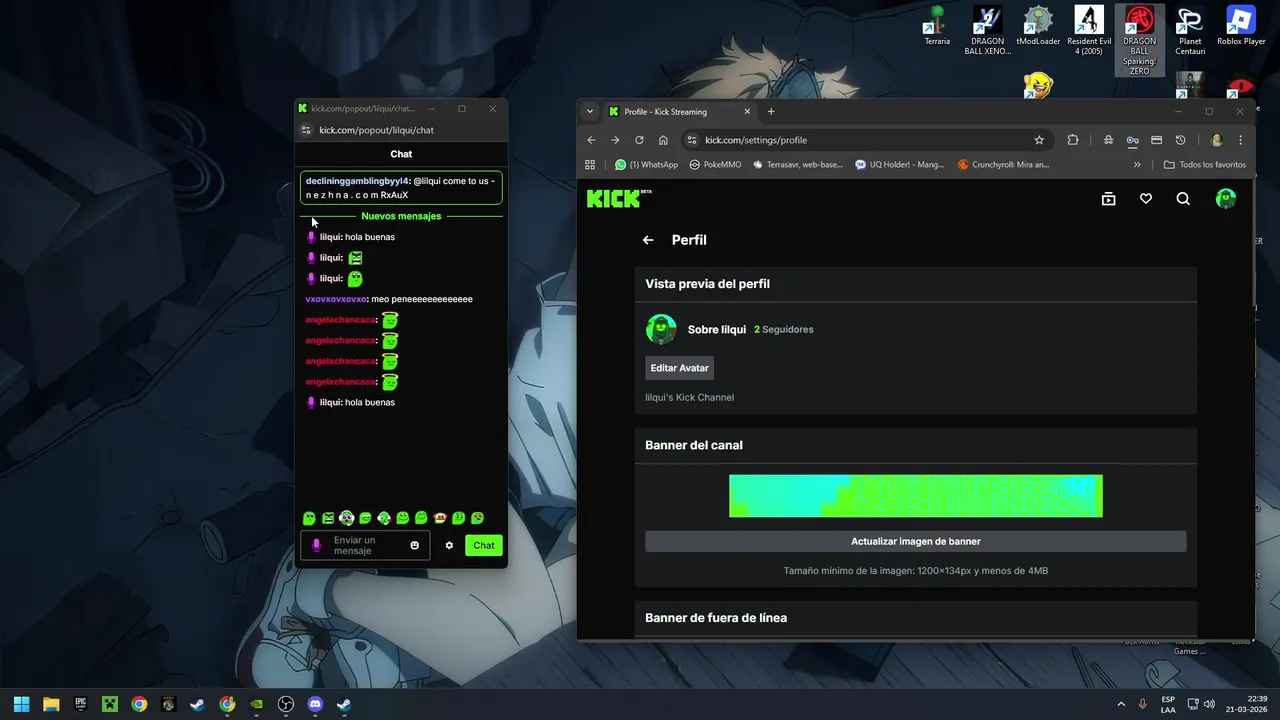Insert the last emote in chat emote row
Image resolution: width=1280 pixels, height=720 pixels.
tap(478, 518)
